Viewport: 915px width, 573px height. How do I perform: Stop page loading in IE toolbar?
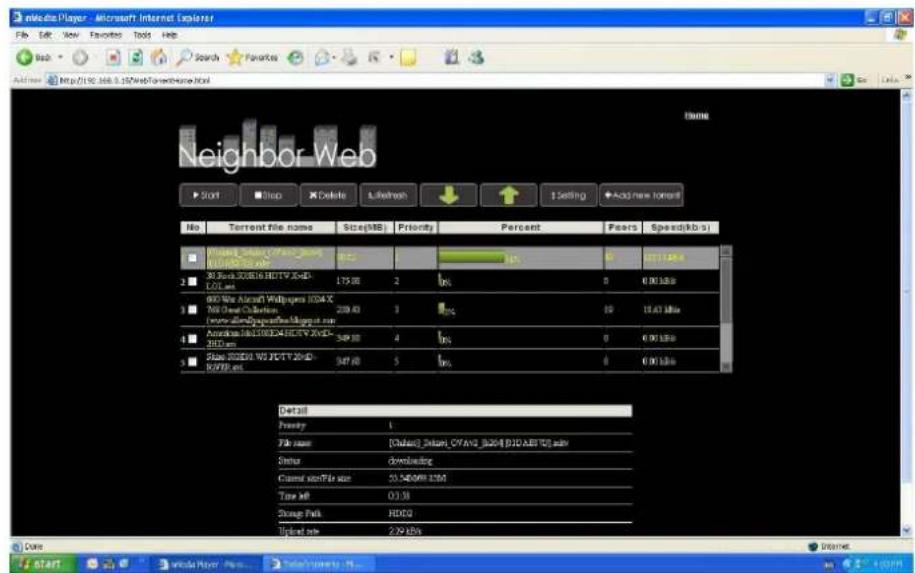click(x=113, y=57)
